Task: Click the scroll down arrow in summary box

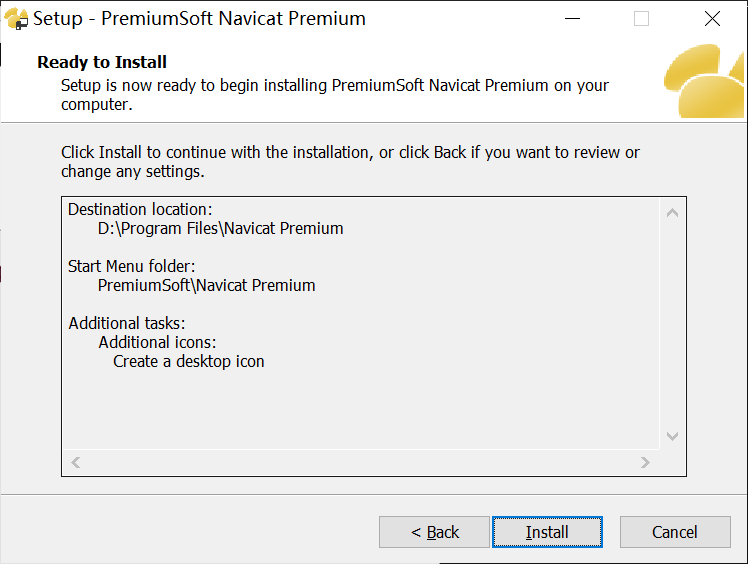Action: (672, 436)
